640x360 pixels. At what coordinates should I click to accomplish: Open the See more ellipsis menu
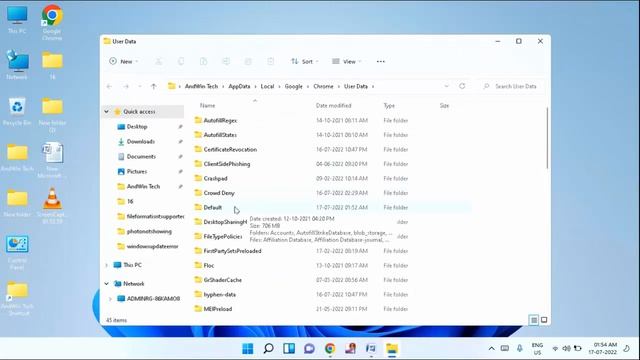click(x=380, y=61)
